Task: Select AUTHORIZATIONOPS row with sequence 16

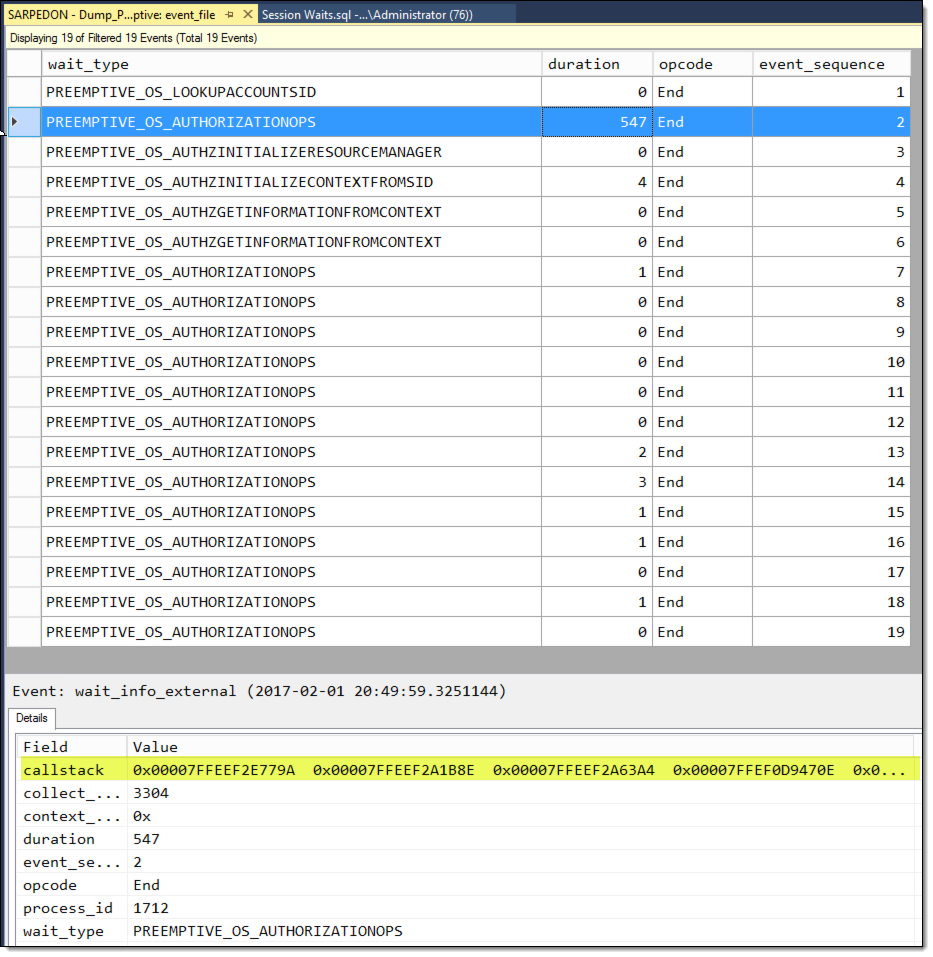Action: pyautogui.click(x=458, y=542)
